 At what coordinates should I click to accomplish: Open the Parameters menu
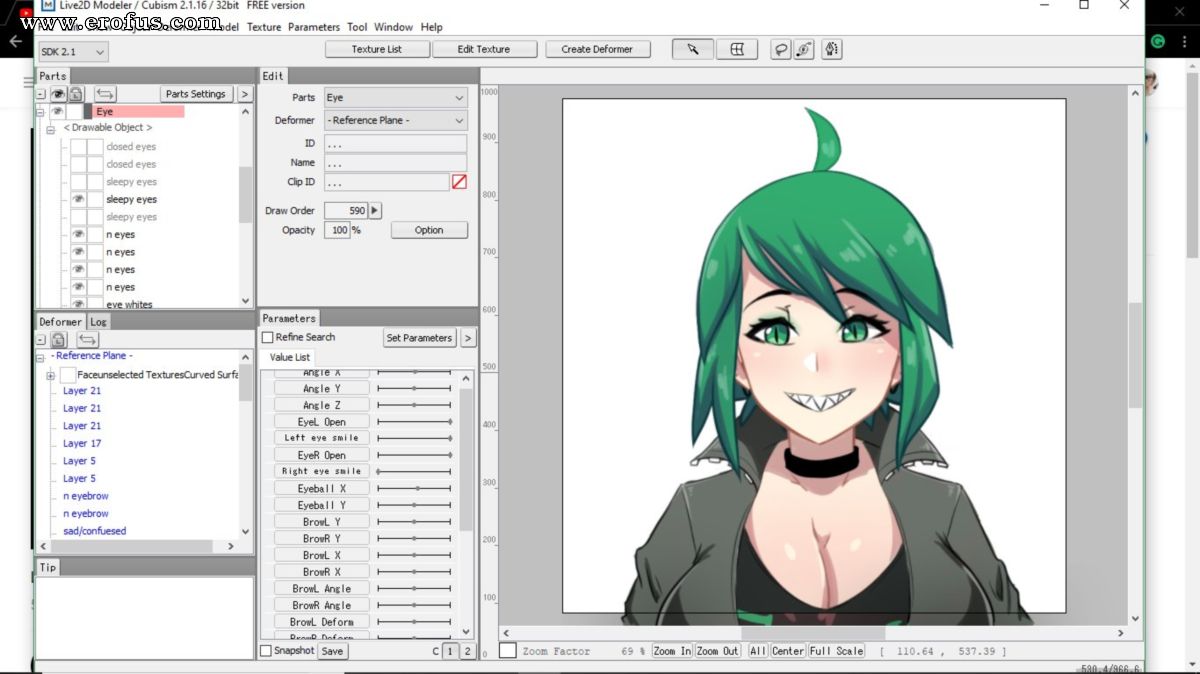coord(314,27)
